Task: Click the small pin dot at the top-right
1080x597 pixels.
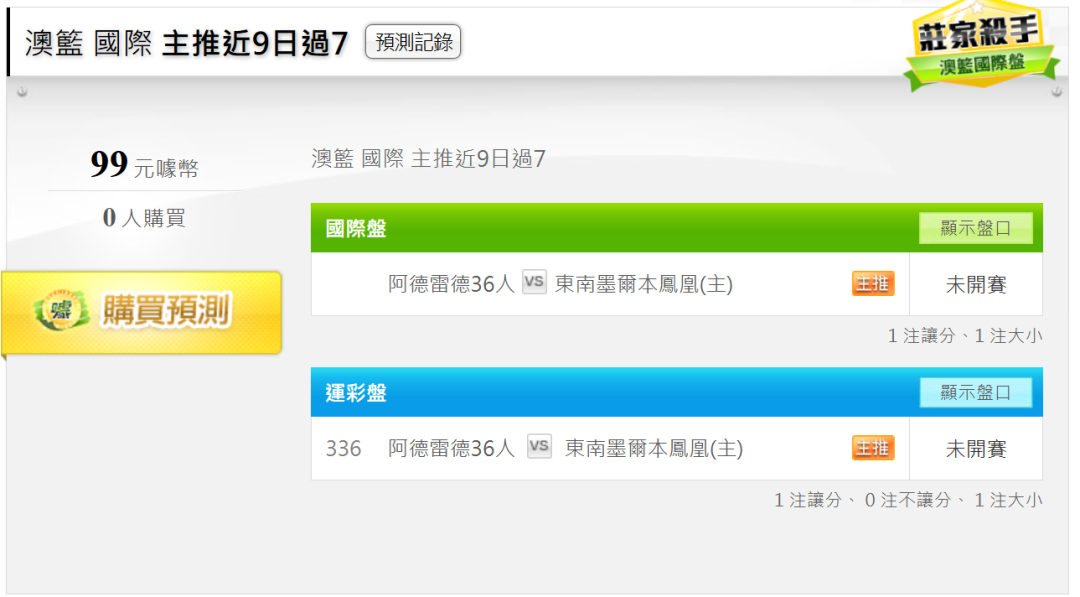Action: (1057, 93)
